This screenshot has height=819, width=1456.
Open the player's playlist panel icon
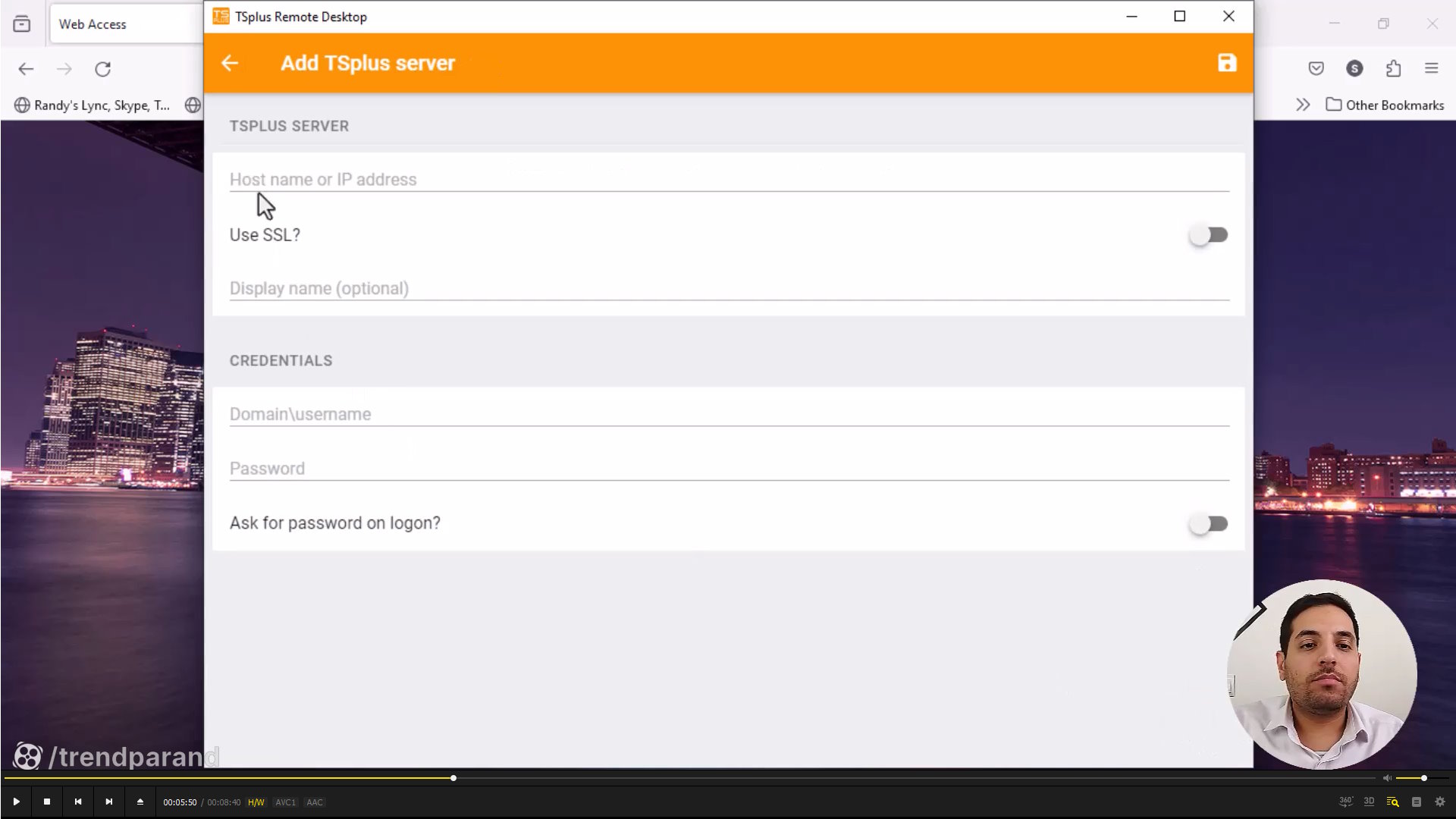pyautogui.click(x=1416, y=802)
